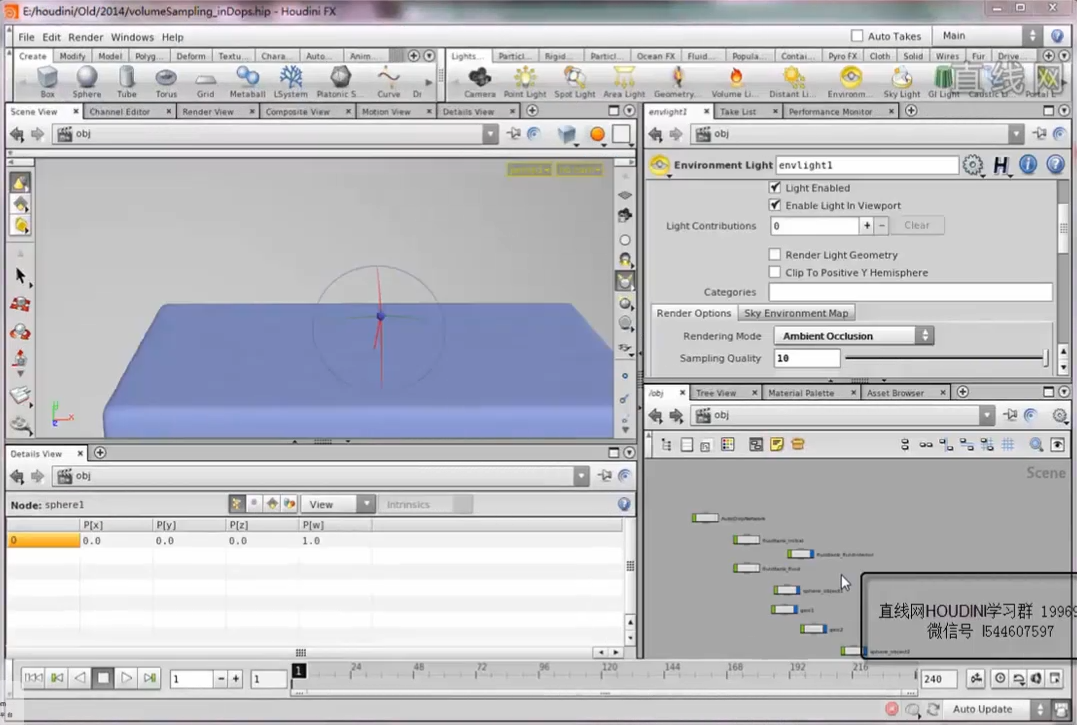
Task: Open the Main take dropdown
Action: pos(988,36)
